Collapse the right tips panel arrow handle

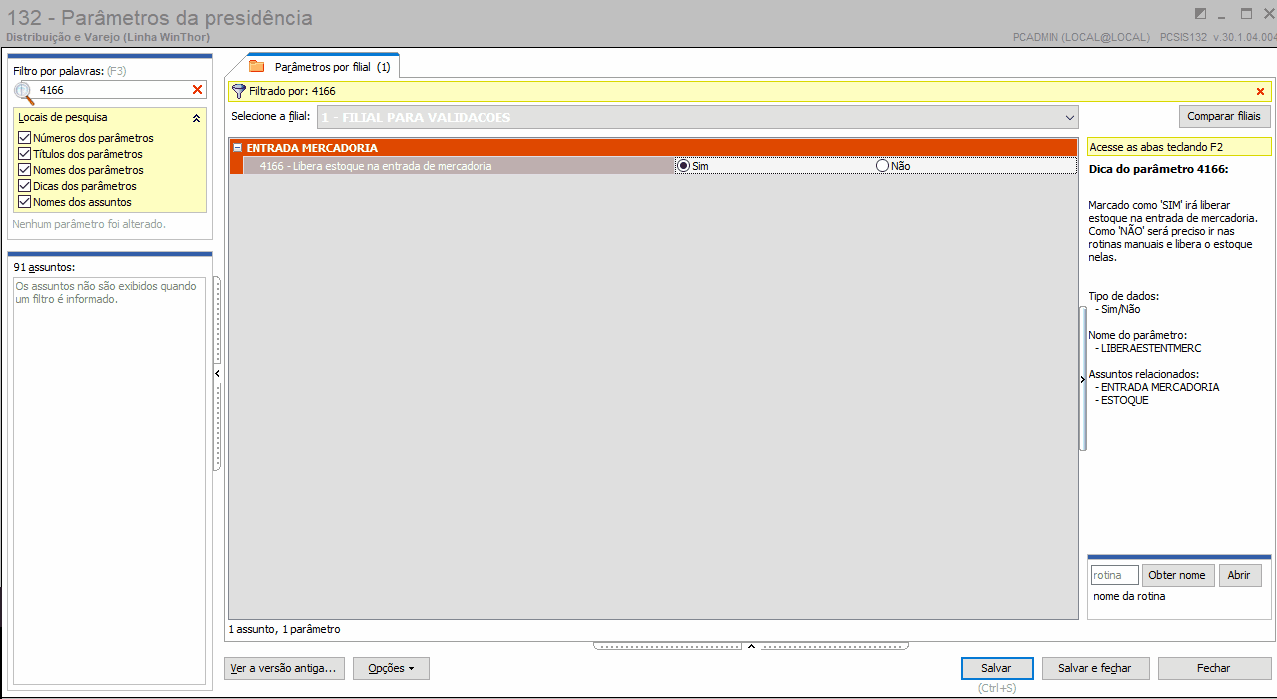(x=1083, y=379)
